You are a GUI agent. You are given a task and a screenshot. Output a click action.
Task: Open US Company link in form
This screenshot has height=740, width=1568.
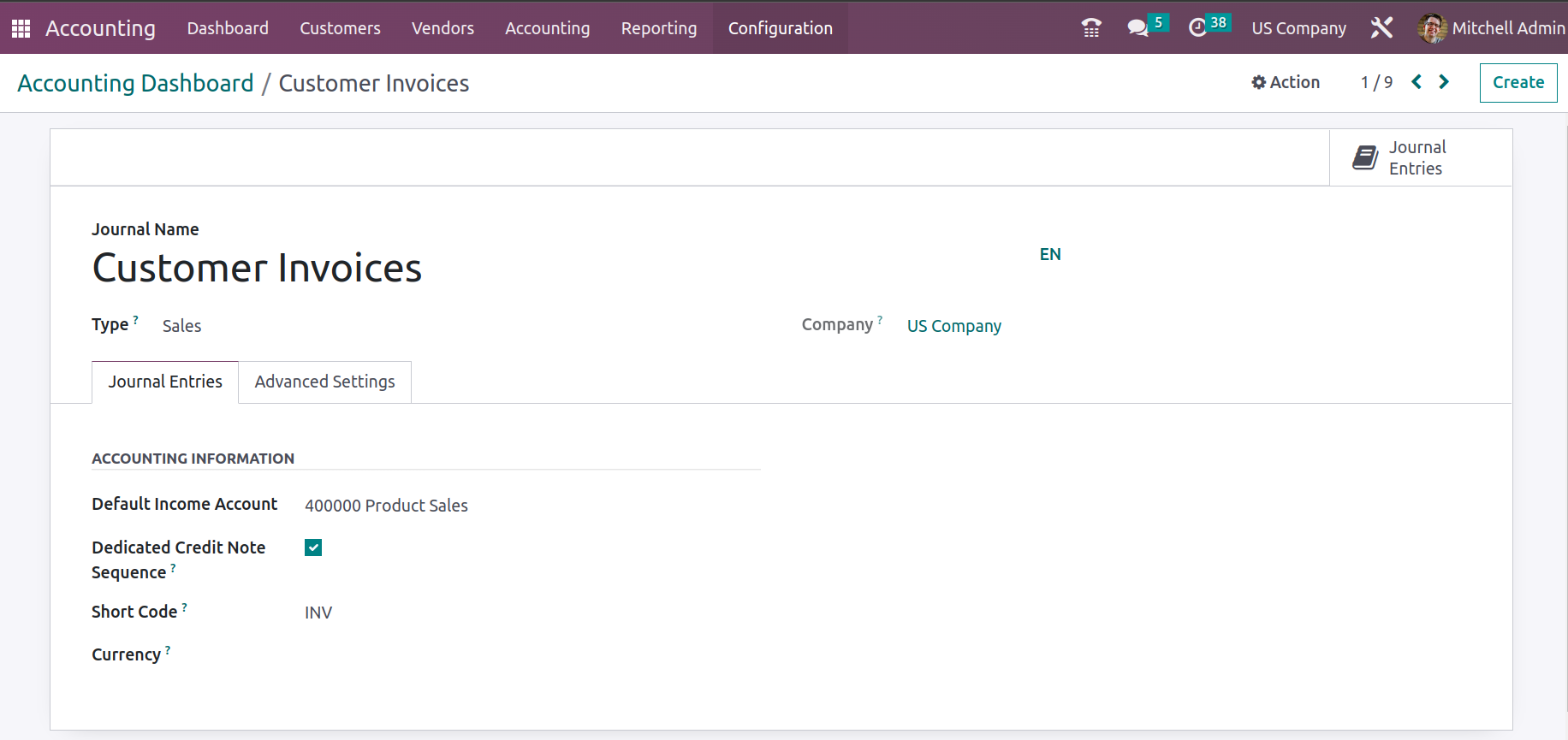pos(954,326)
